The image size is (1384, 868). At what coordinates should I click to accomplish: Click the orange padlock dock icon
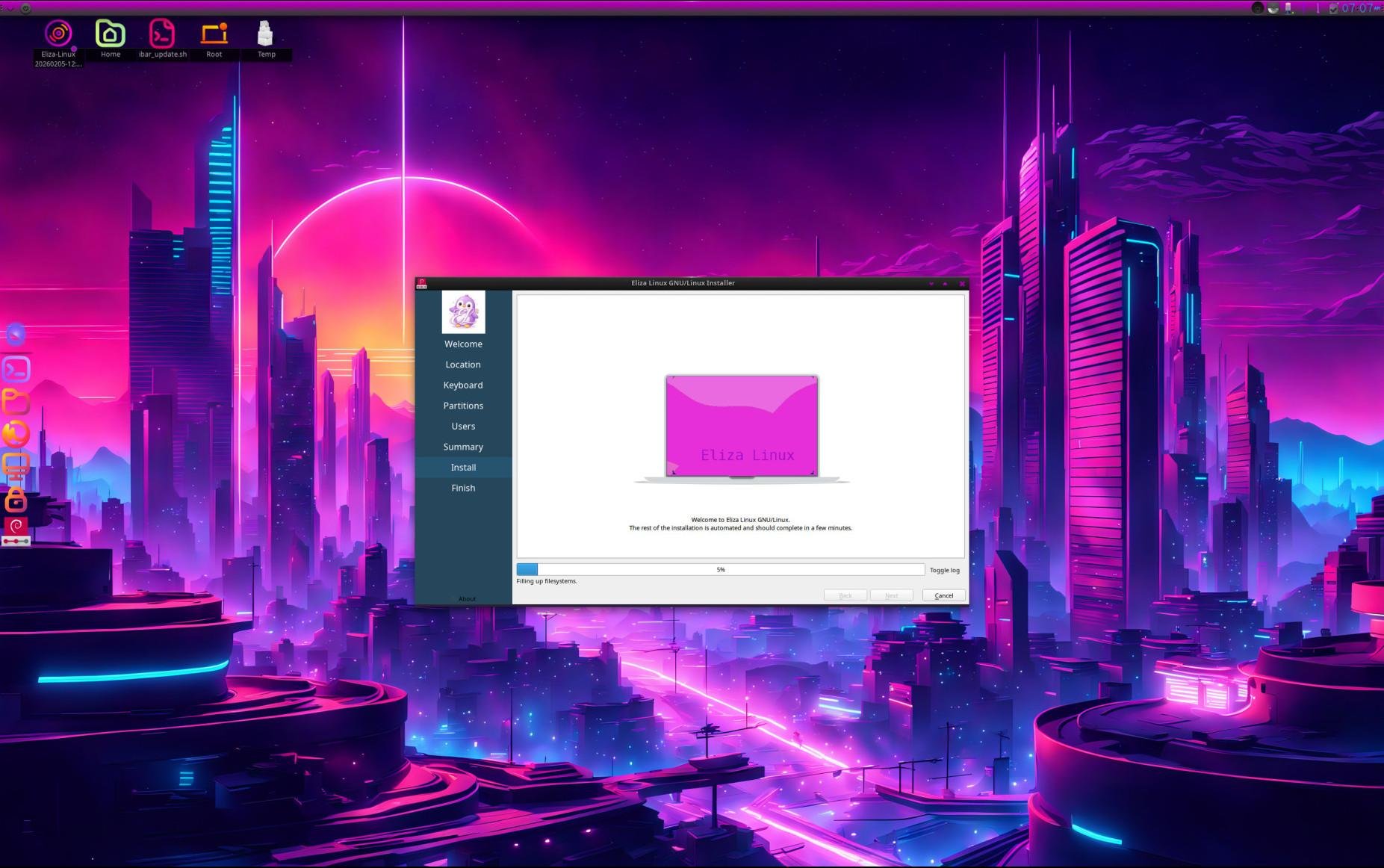(16, 498)
